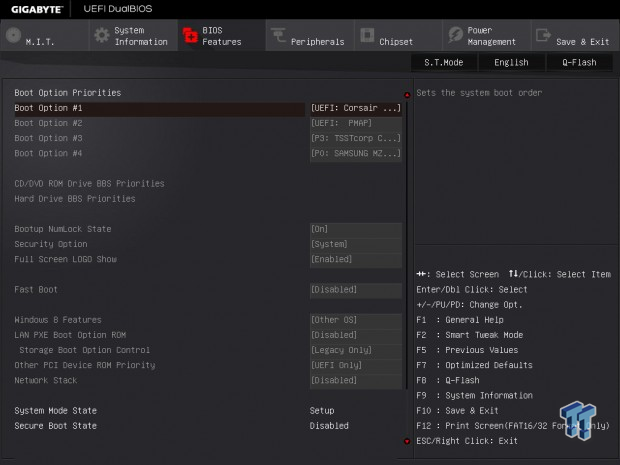Click the F2 Smart Tweak Mode help line
Screen dimensions: 620x465
click(470, 335)
